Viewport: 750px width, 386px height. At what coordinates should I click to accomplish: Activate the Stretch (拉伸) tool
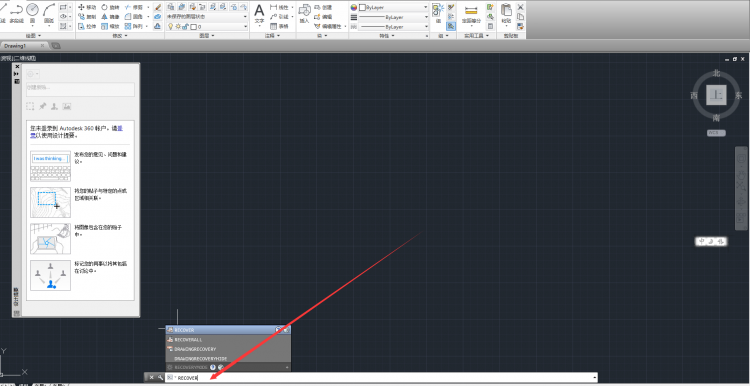[x=87, y=26]
